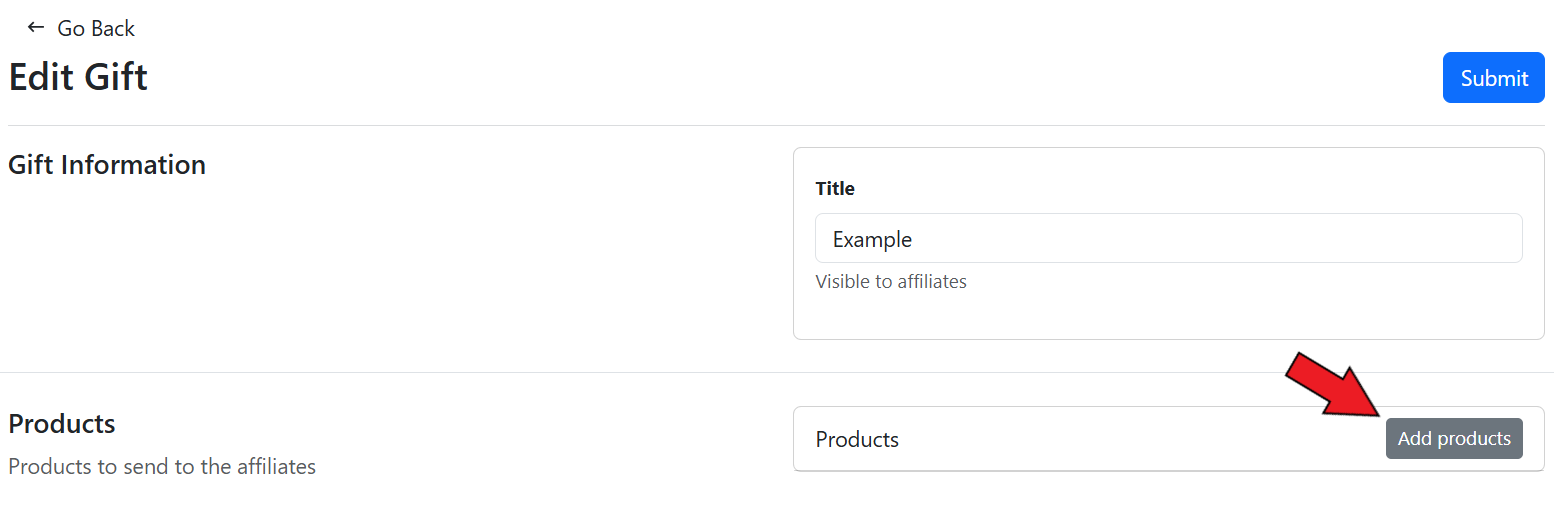Focus the Title input field
Viewport: 1554px width, 514px height.
[1168, 239]
